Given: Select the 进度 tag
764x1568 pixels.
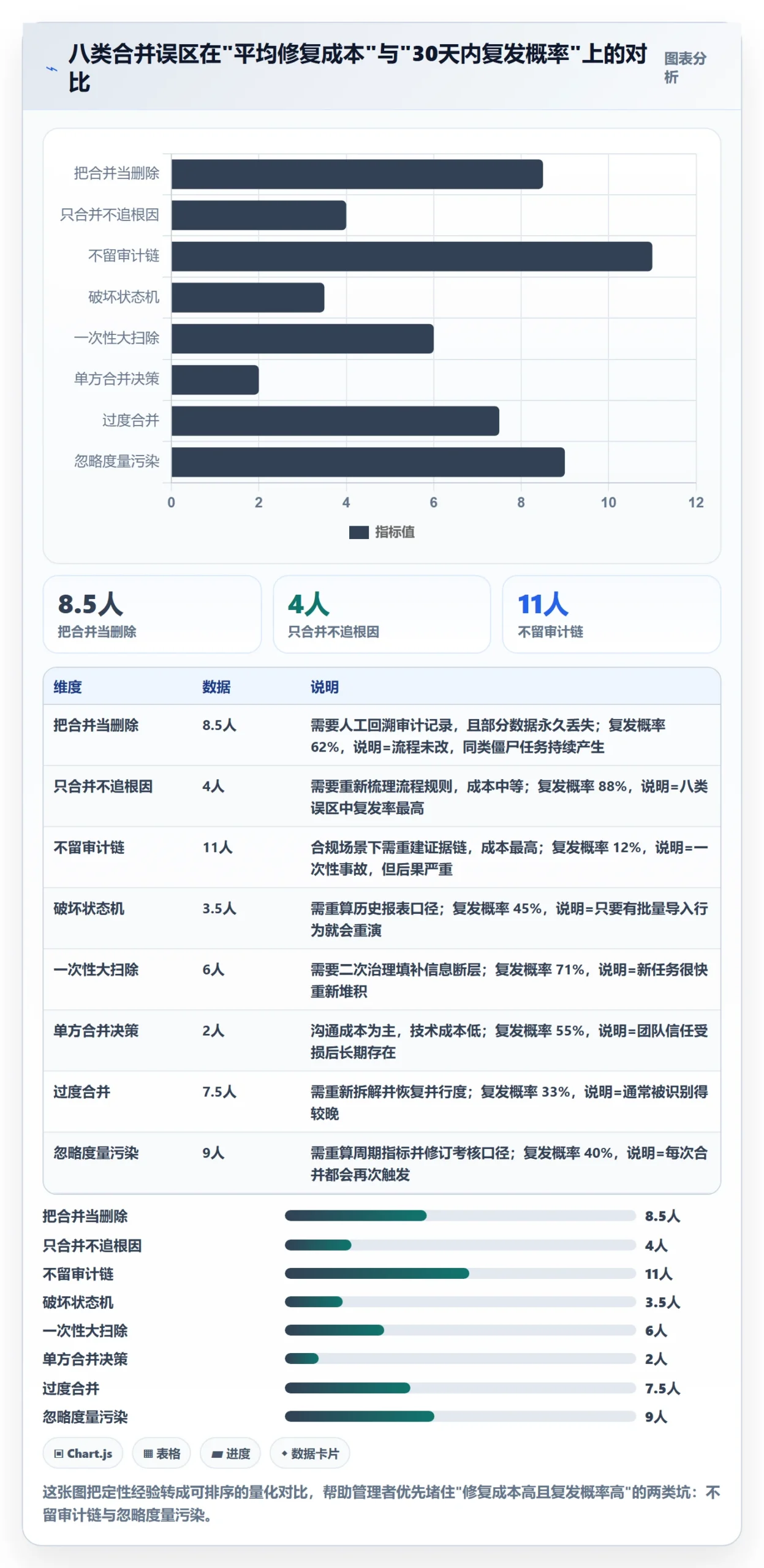Looking at the screenshot, I should coord(230,1453).
